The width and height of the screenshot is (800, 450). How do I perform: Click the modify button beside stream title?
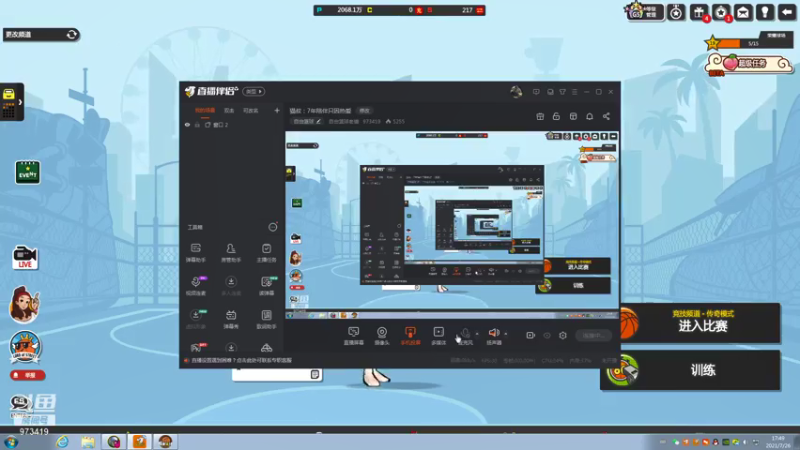[364, 111]
